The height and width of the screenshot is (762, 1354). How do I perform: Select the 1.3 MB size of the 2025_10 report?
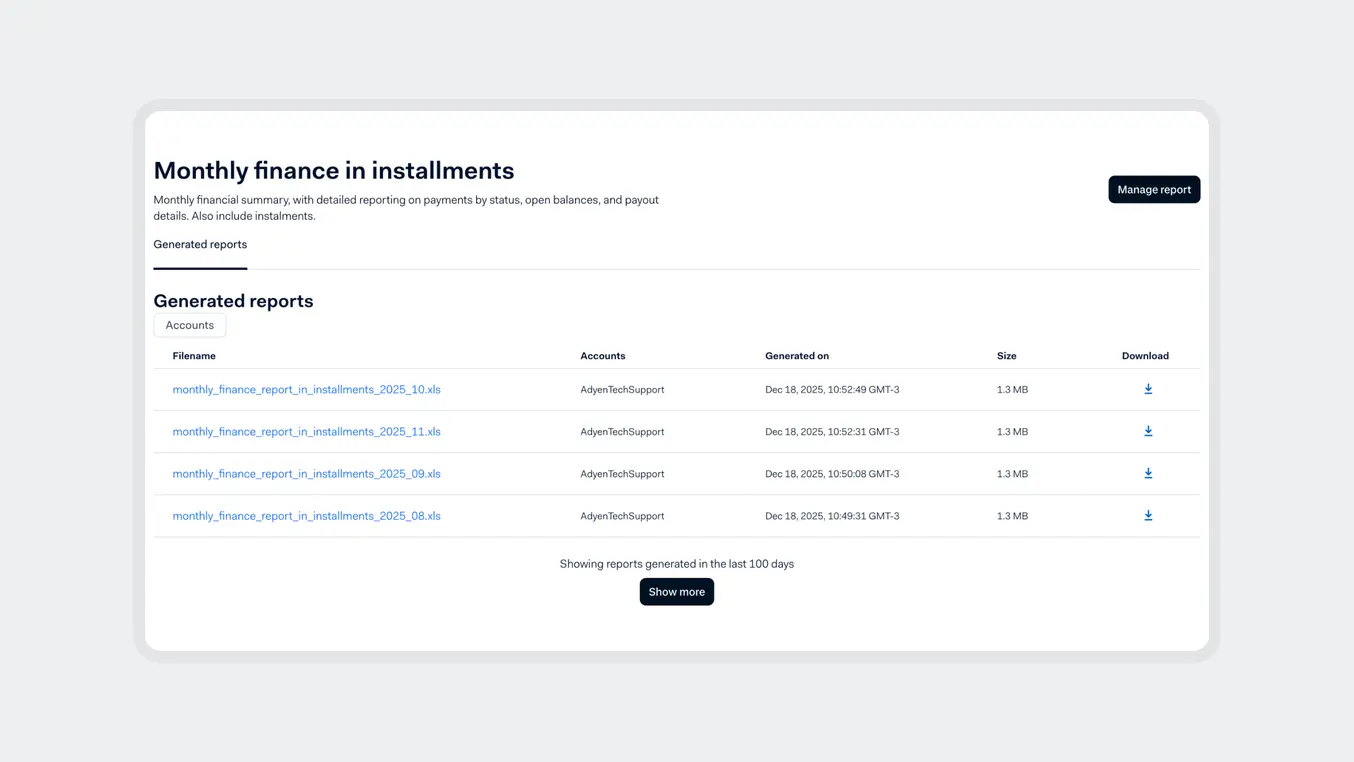point(1012,389)
